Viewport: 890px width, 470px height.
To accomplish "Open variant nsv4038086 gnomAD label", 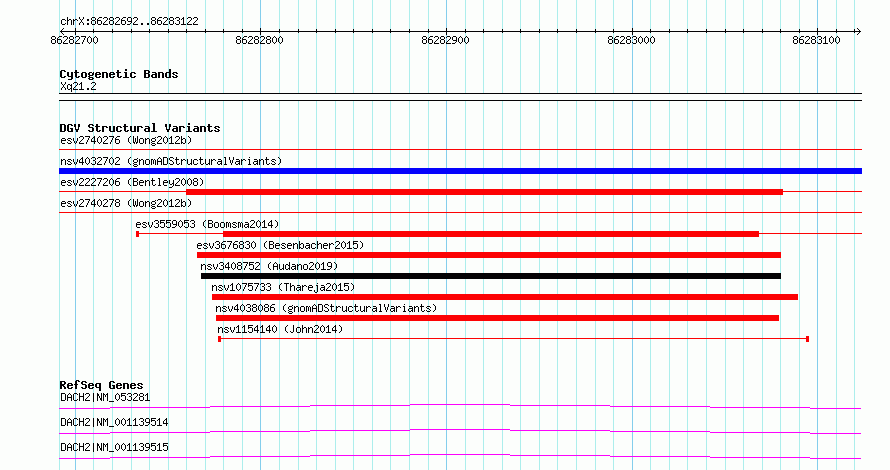I will point(326,308).
